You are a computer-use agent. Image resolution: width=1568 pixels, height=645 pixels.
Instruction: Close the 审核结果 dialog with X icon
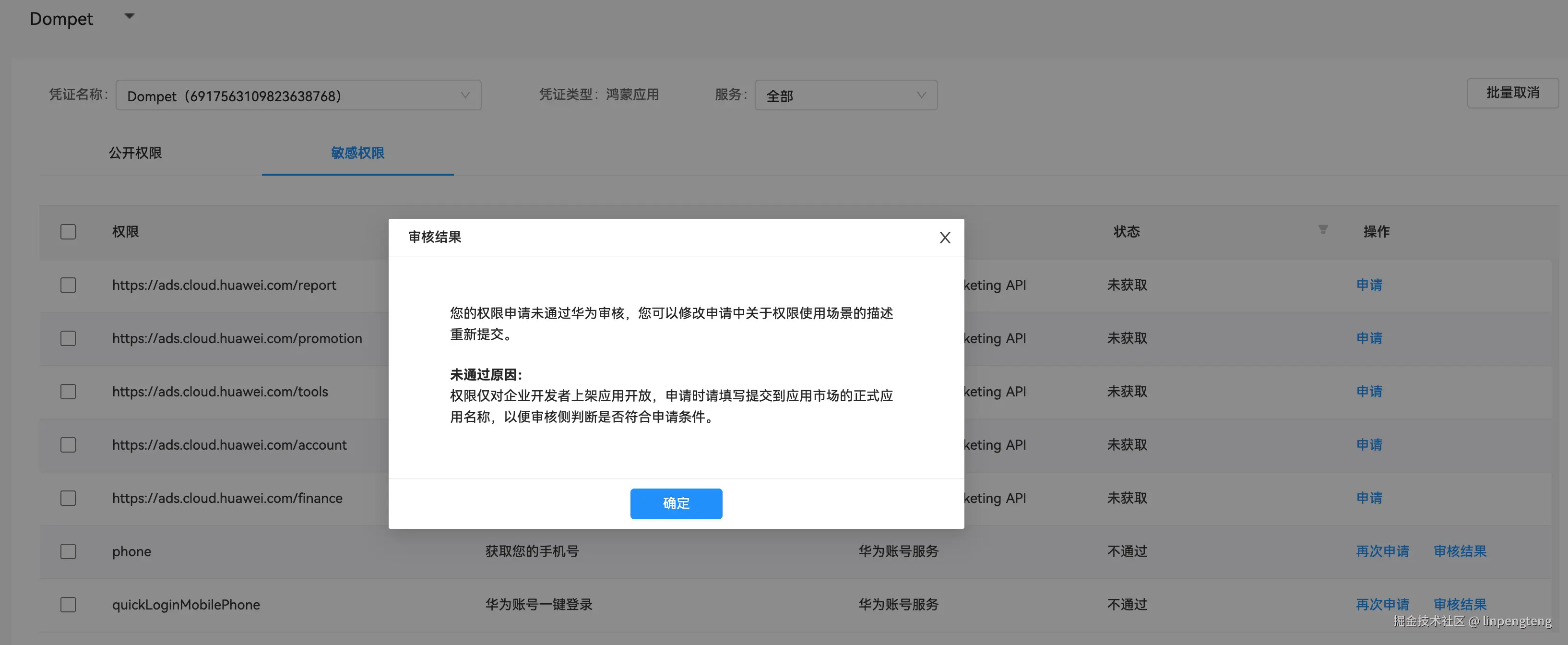point(944,238)
